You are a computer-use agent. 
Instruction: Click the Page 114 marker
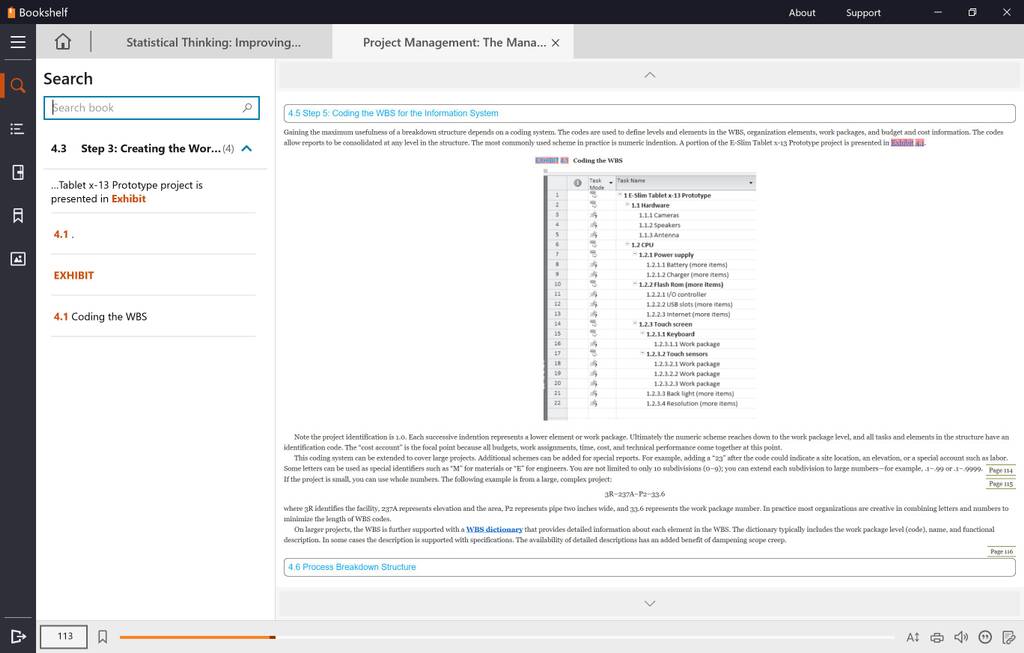click(x=1000, y=471)
